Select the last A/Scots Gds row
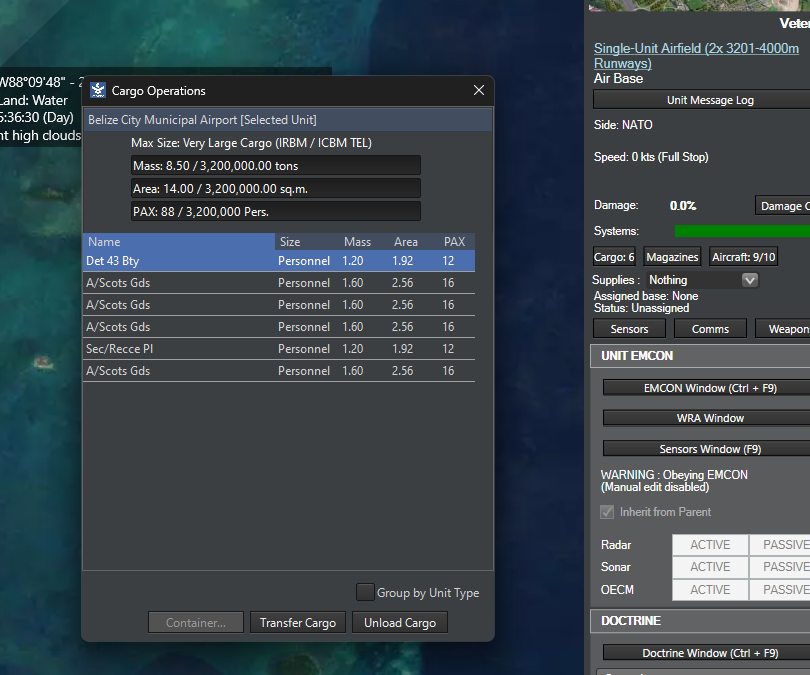Screen dimensions: 810x675 tap(279, 371)
